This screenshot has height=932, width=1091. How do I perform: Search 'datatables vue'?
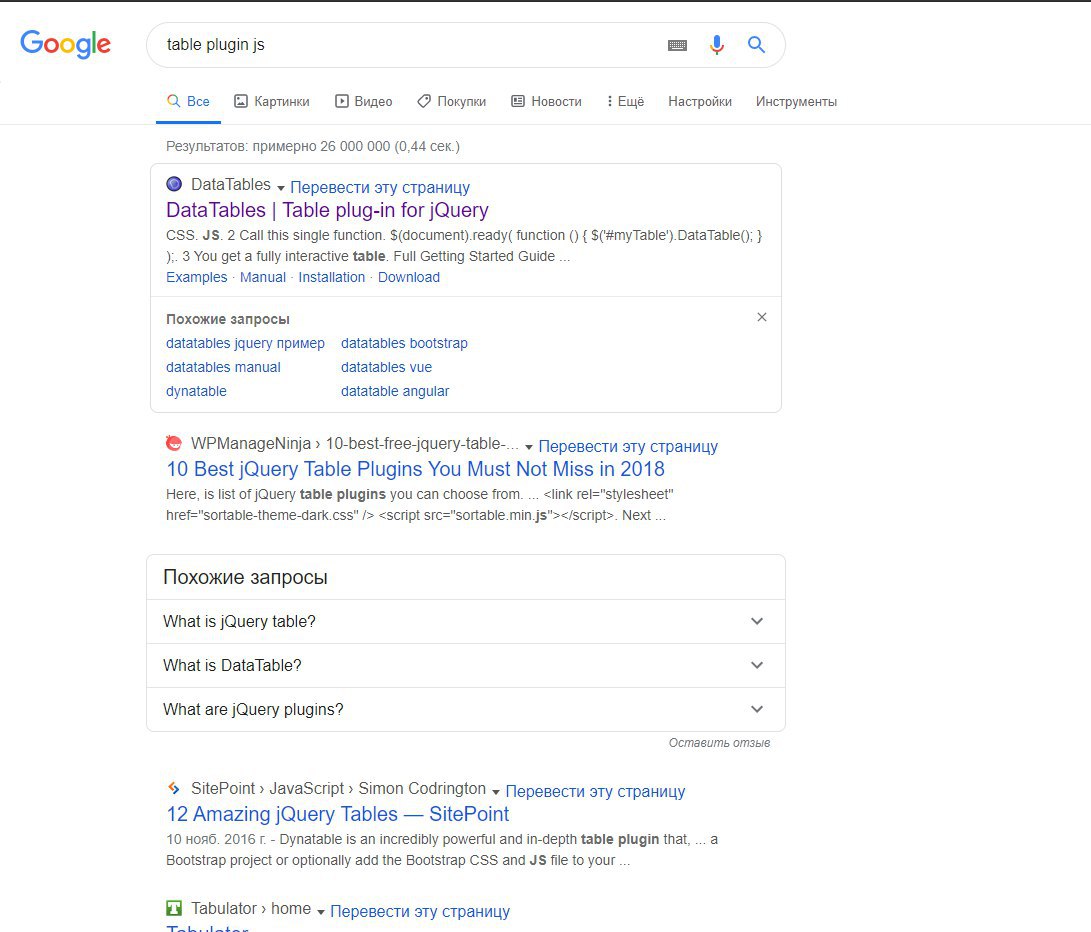[386, 367]
